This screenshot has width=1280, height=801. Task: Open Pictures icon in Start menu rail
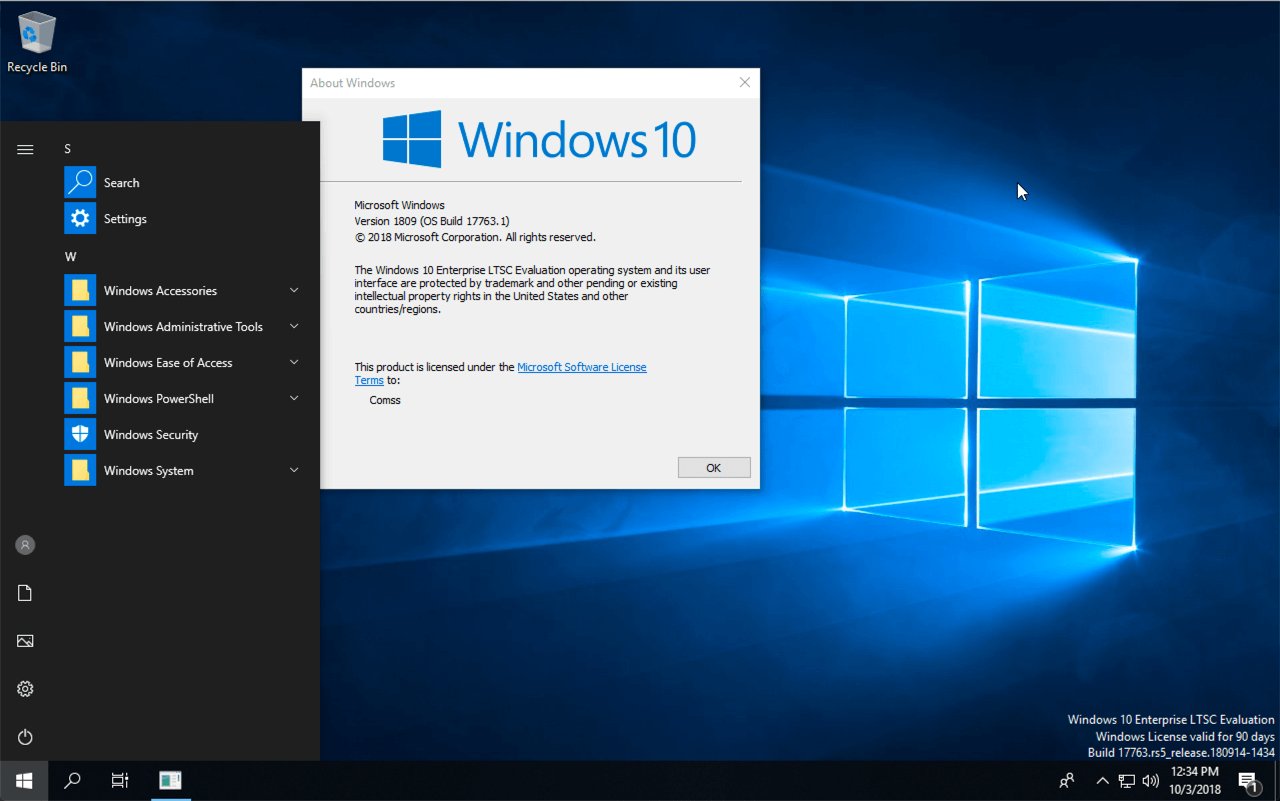[25, 641]
